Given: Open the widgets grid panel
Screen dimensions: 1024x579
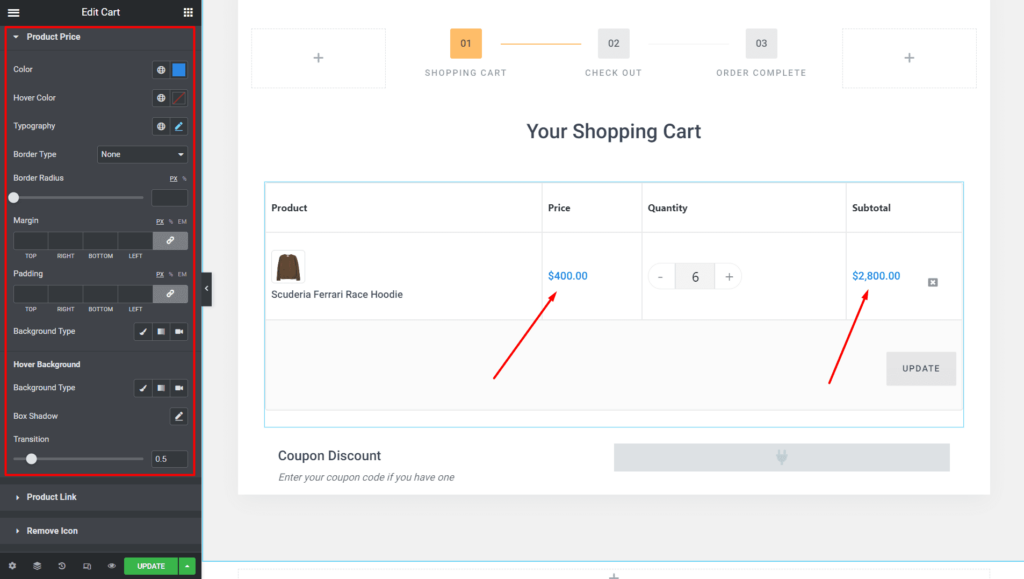Looking at the screenshot, I should click(188, 12).
